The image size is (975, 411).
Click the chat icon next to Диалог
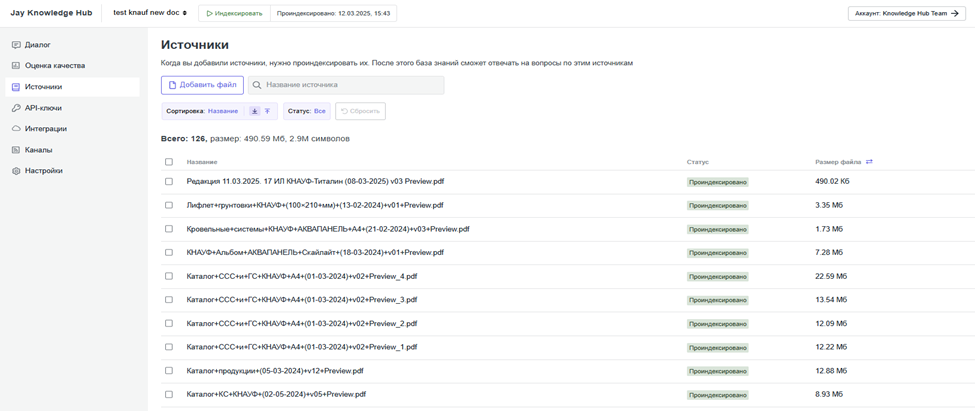click(x=16, y=45)
